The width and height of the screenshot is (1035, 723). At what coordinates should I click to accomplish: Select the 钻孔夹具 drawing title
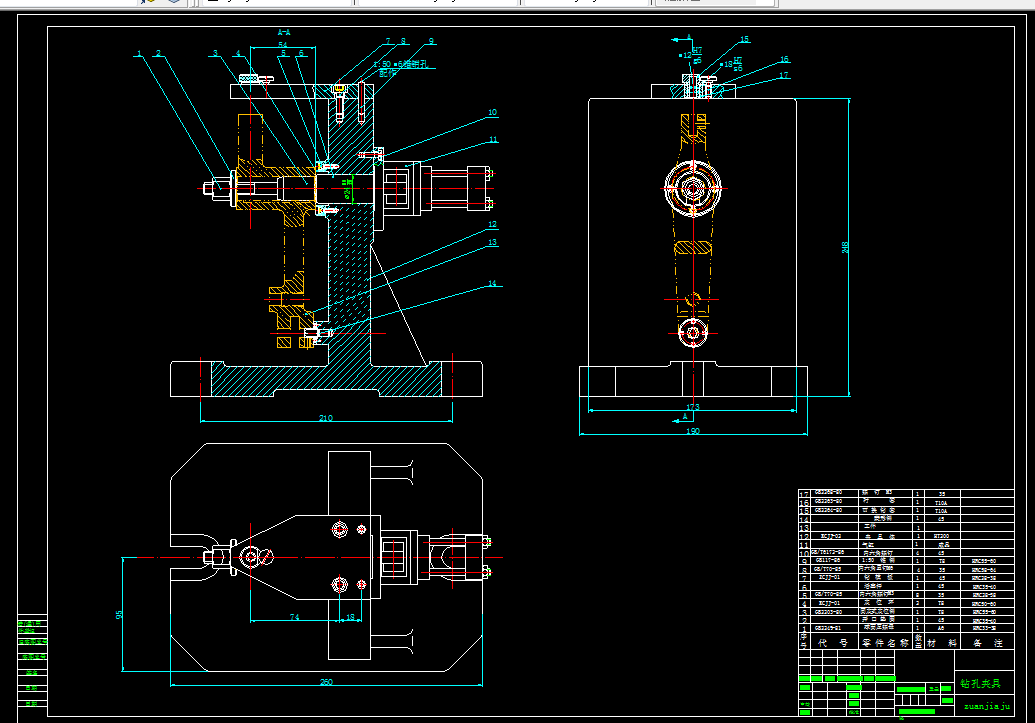(x=980, y=683)
